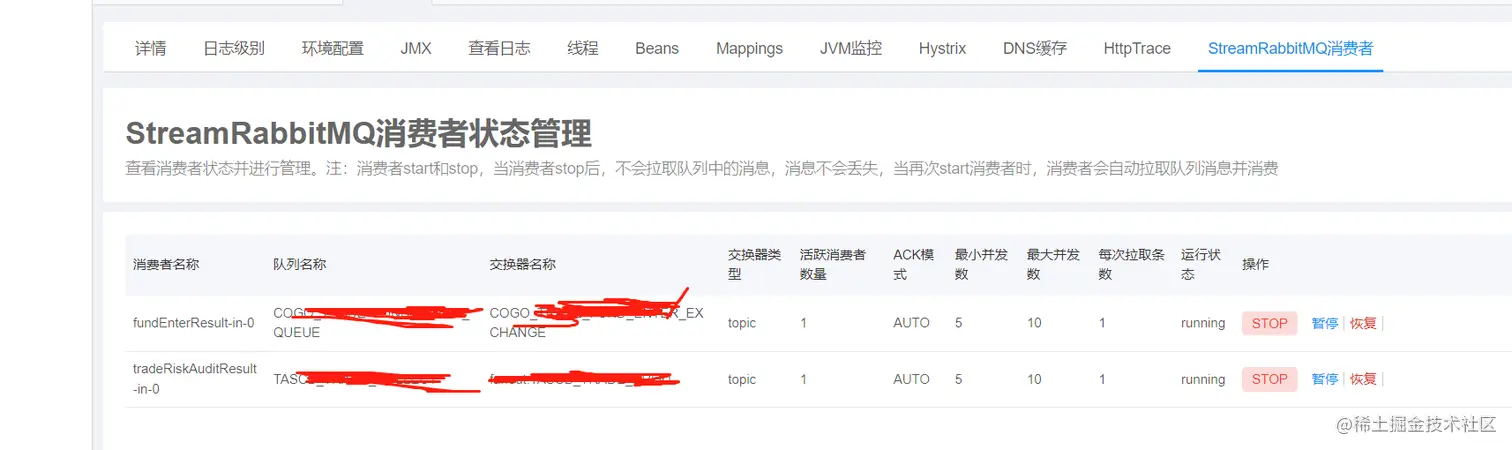Select the StreamRabbitMQ消费者 tab
1512x450 pixels.
coord(1290,48)
